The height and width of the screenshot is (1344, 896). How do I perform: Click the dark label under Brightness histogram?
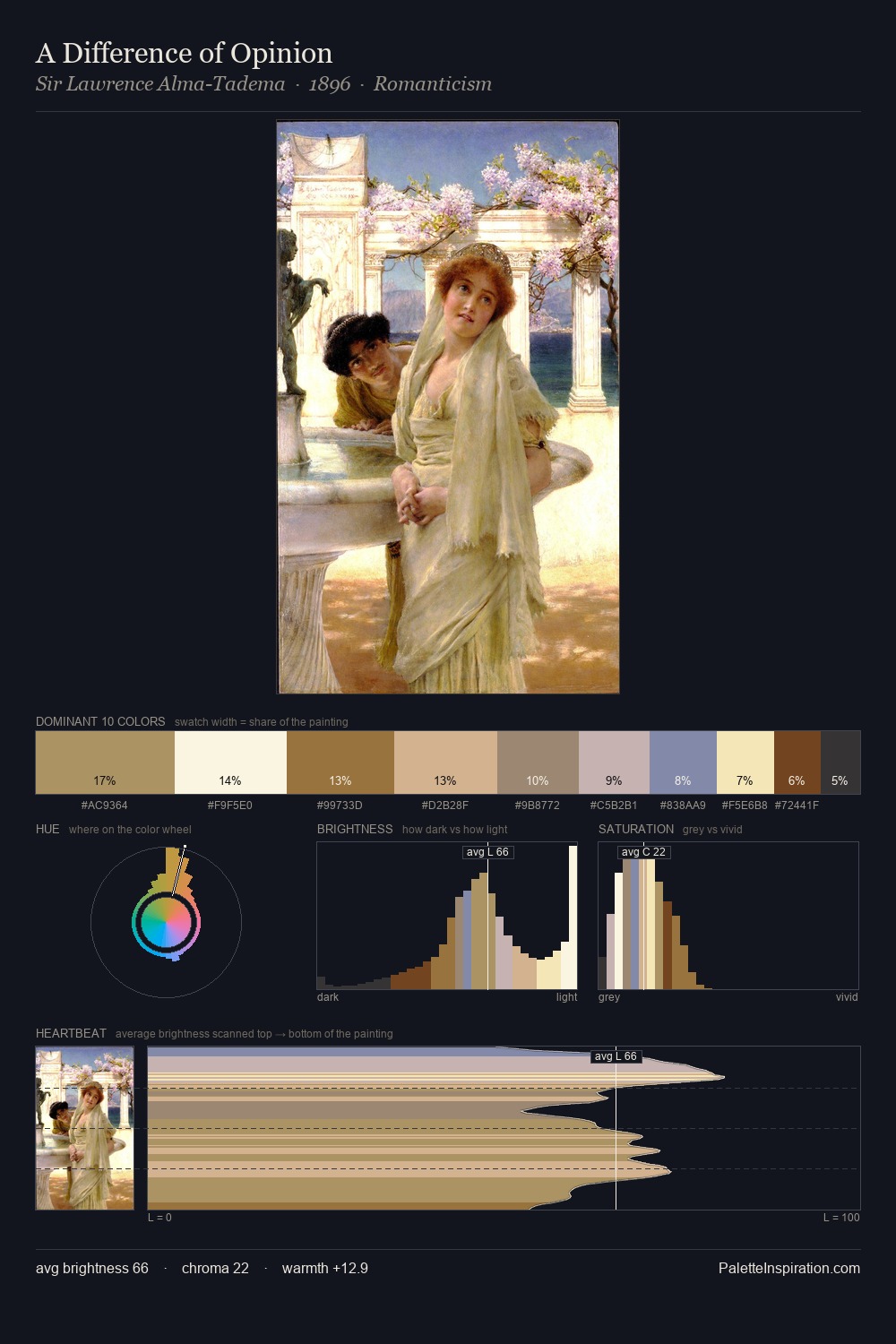tap(328, 997)
